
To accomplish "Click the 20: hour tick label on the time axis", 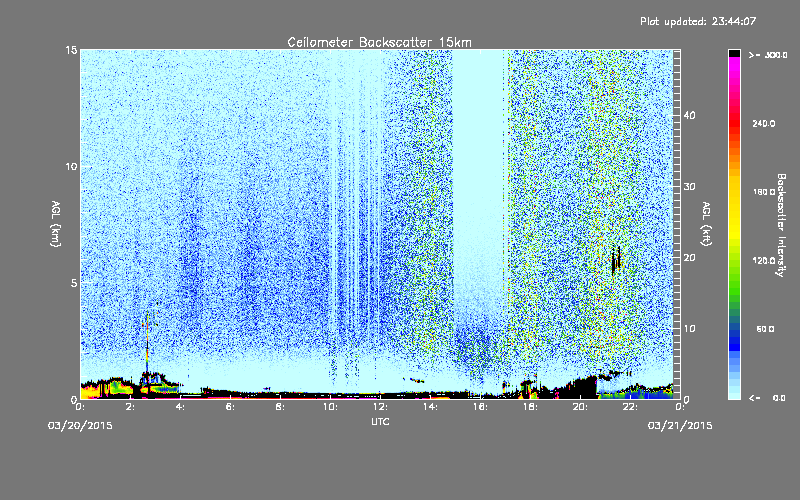I will 580,407.
